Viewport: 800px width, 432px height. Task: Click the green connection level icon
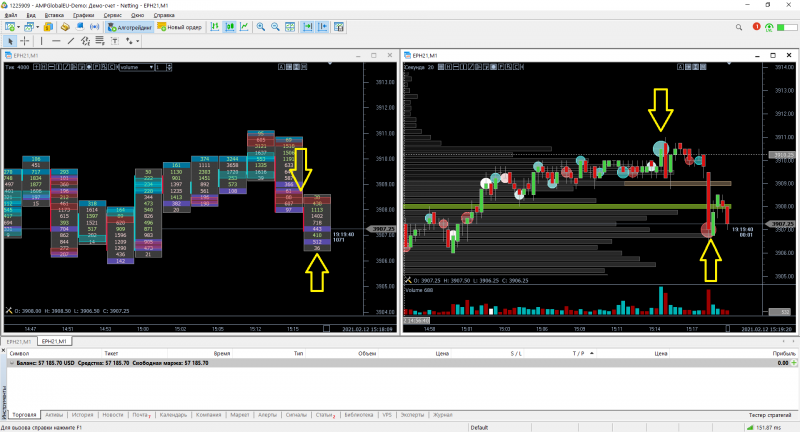pyautogui.click(x=769, y=27)
